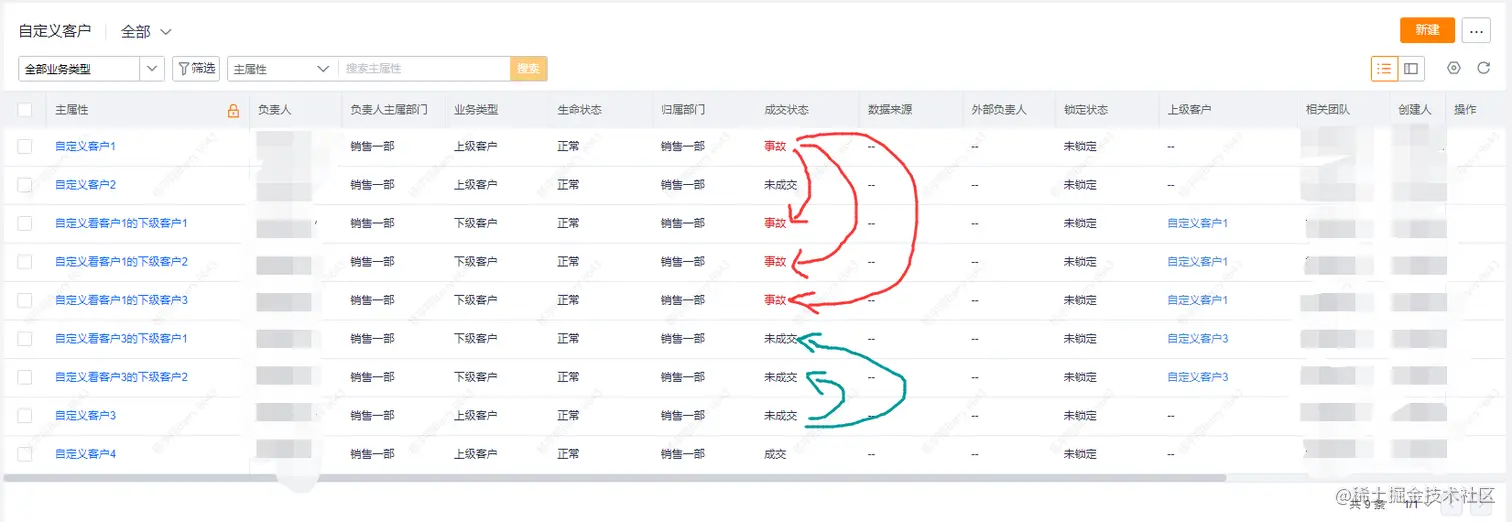Click the lock icon in 主属性 header

point(233,111)
